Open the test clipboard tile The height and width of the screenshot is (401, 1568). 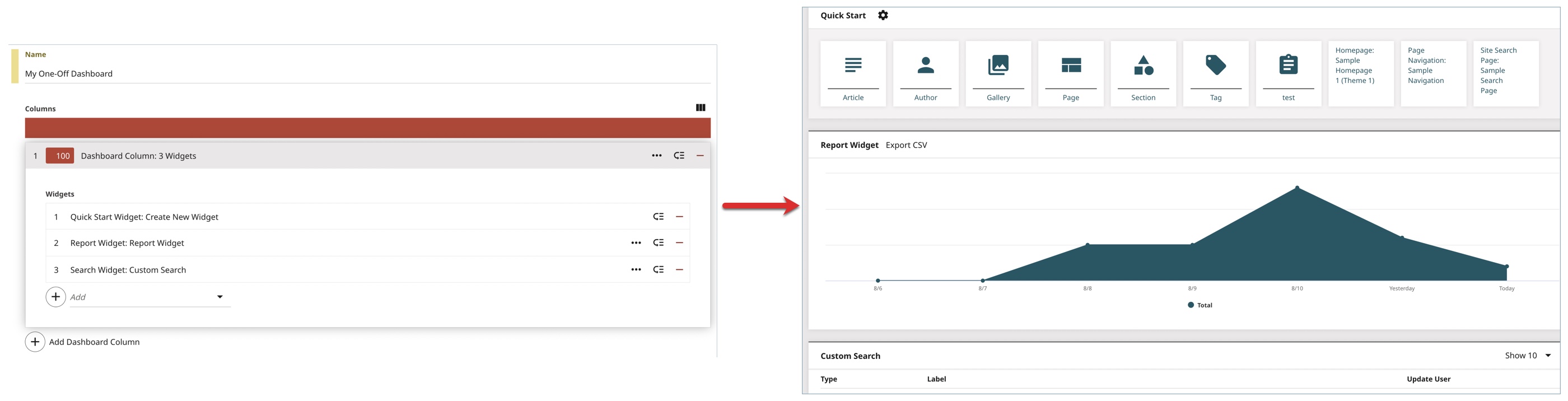[x=1288, y=73]
